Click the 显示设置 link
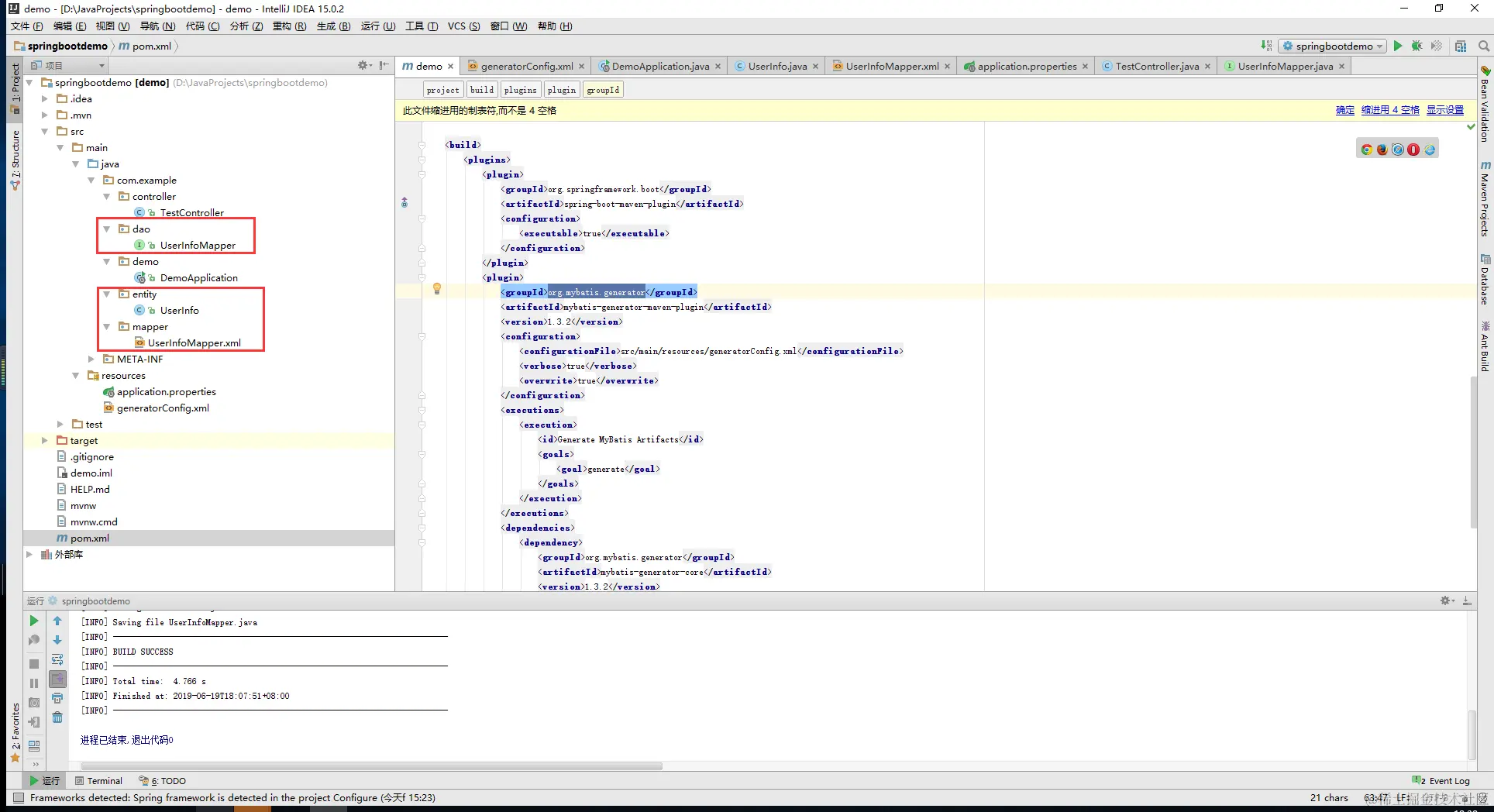 (x=1445, y=110)
